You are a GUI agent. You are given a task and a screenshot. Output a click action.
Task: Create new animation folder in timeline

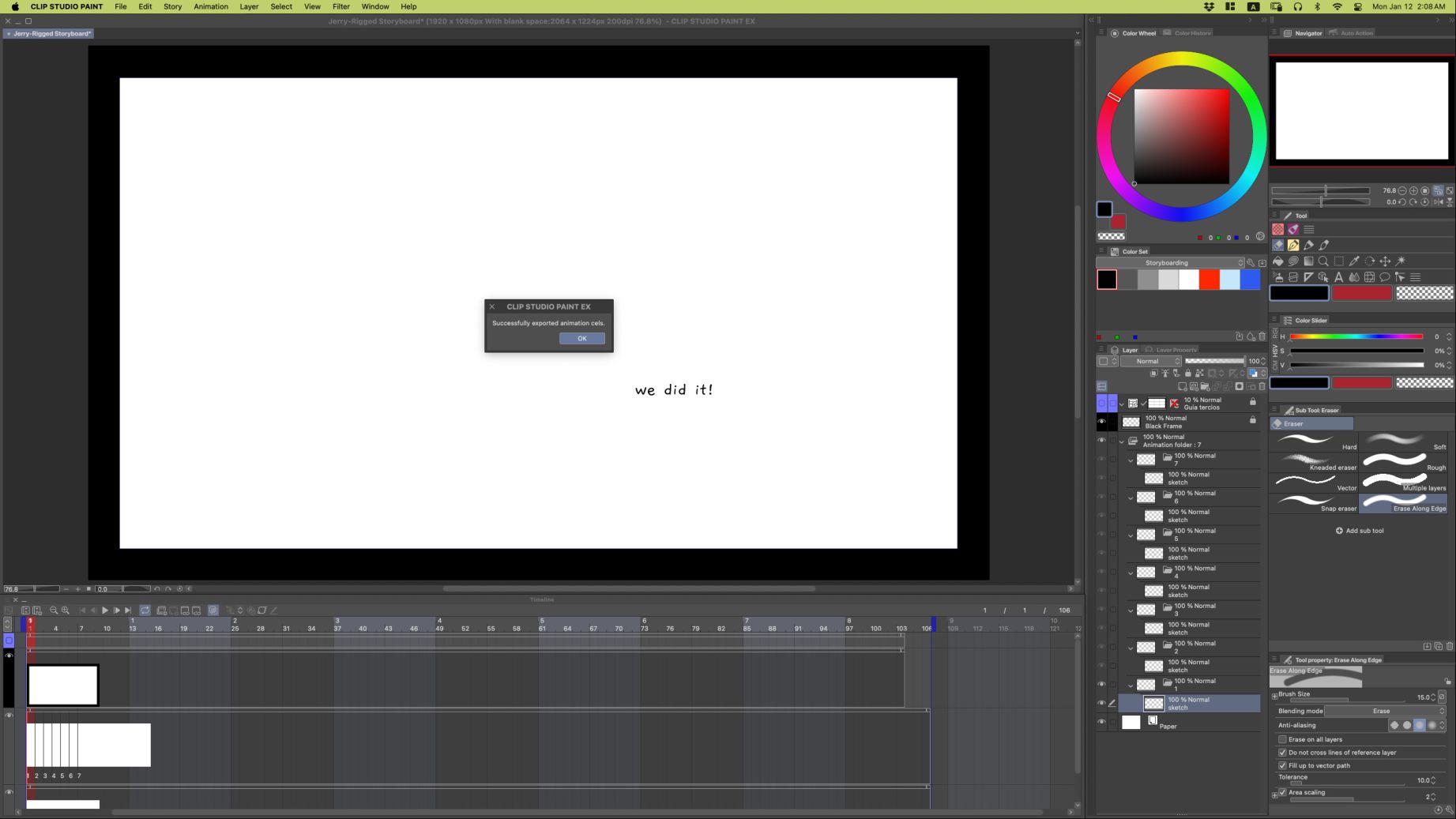click(162, 610)
